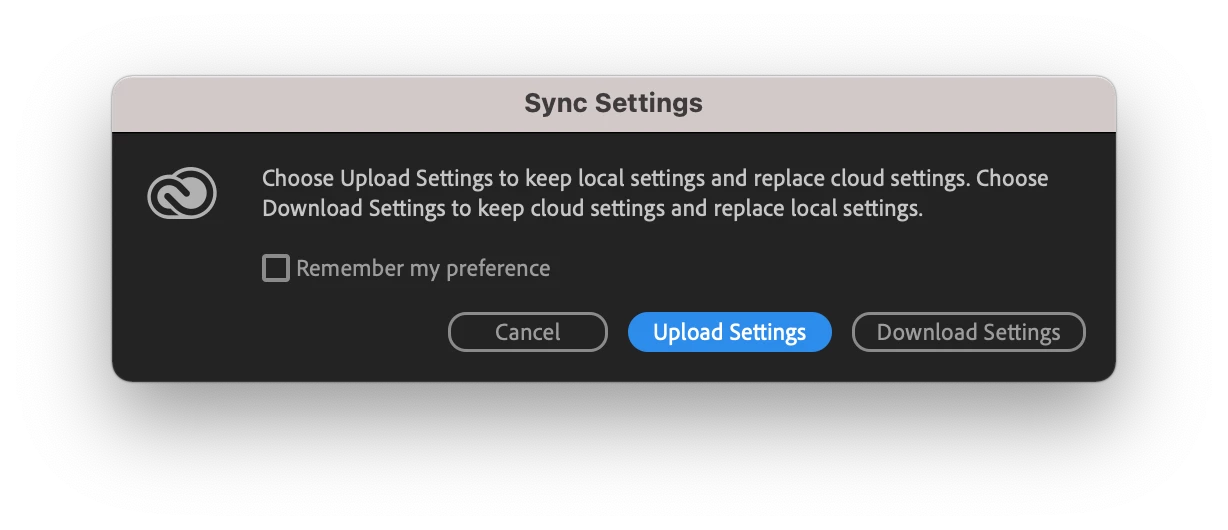Click the Creative Cloud logo icon

tap(182, 194)
